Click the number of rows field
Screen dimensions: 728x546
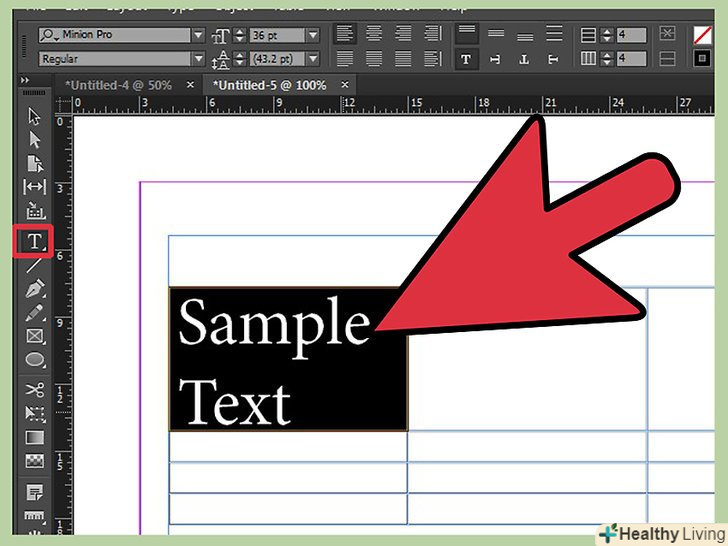click(x=631, y=35)
